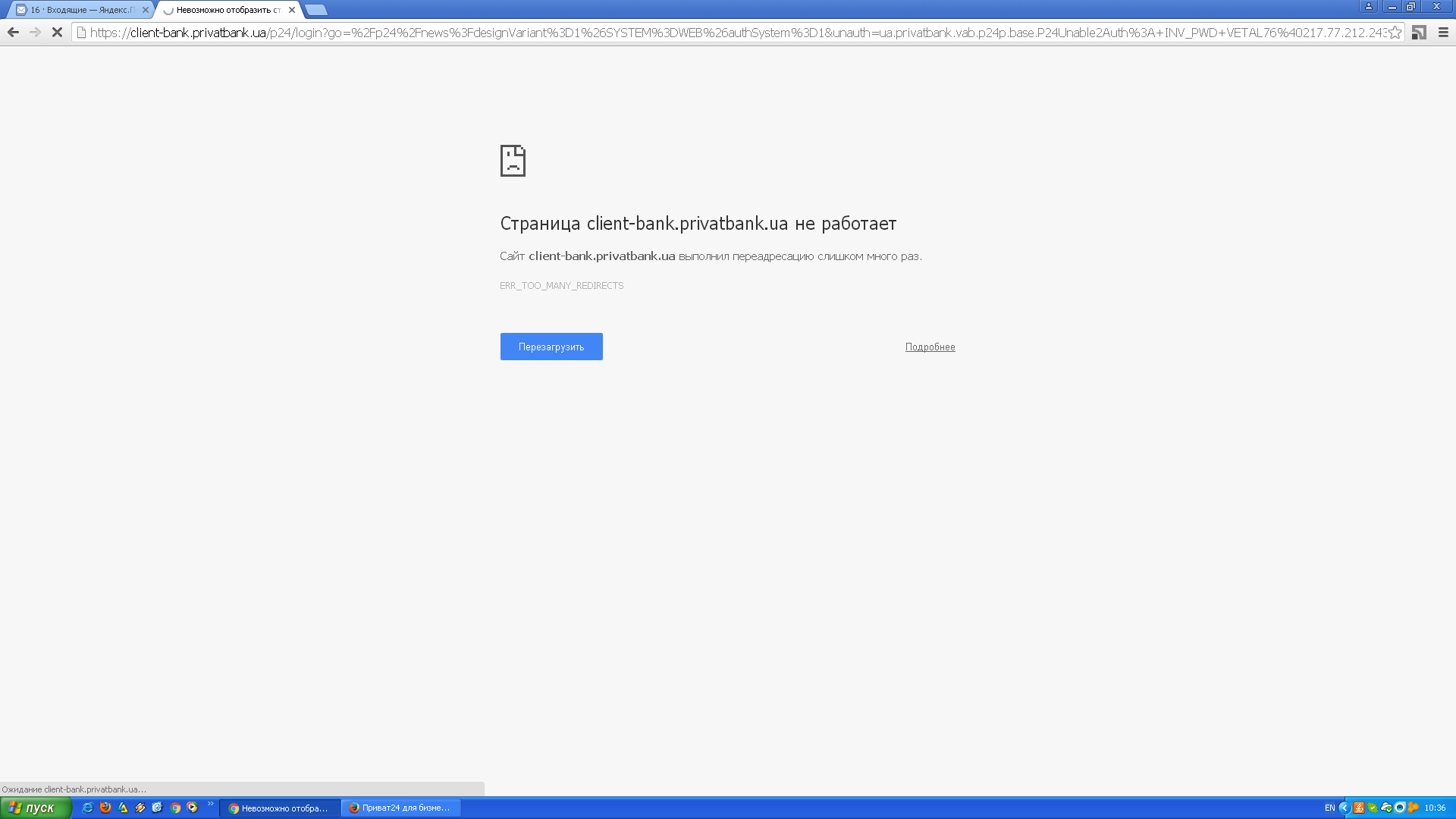Restore down the Chrome window

(1410, 6)
